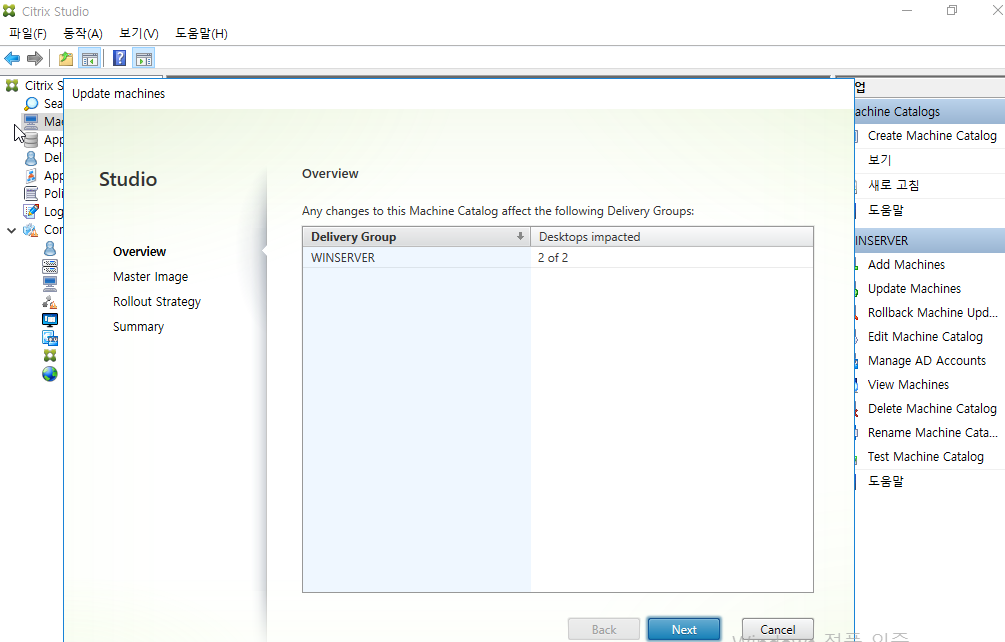
Task: Open the 파일(F) menu
Action: (x=28, y=33)
